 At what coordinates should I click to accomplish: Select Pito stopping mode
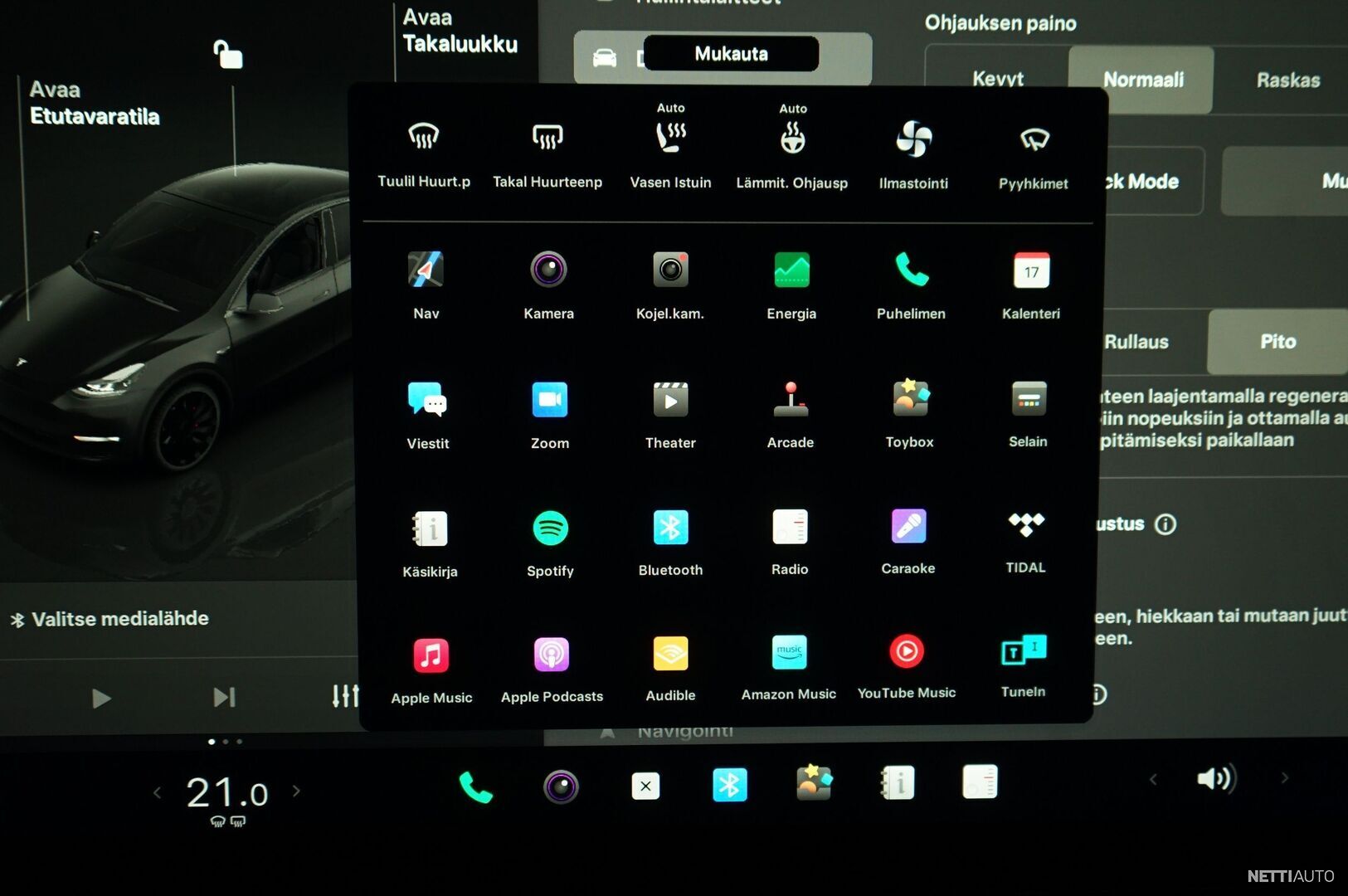[1277, 342]
